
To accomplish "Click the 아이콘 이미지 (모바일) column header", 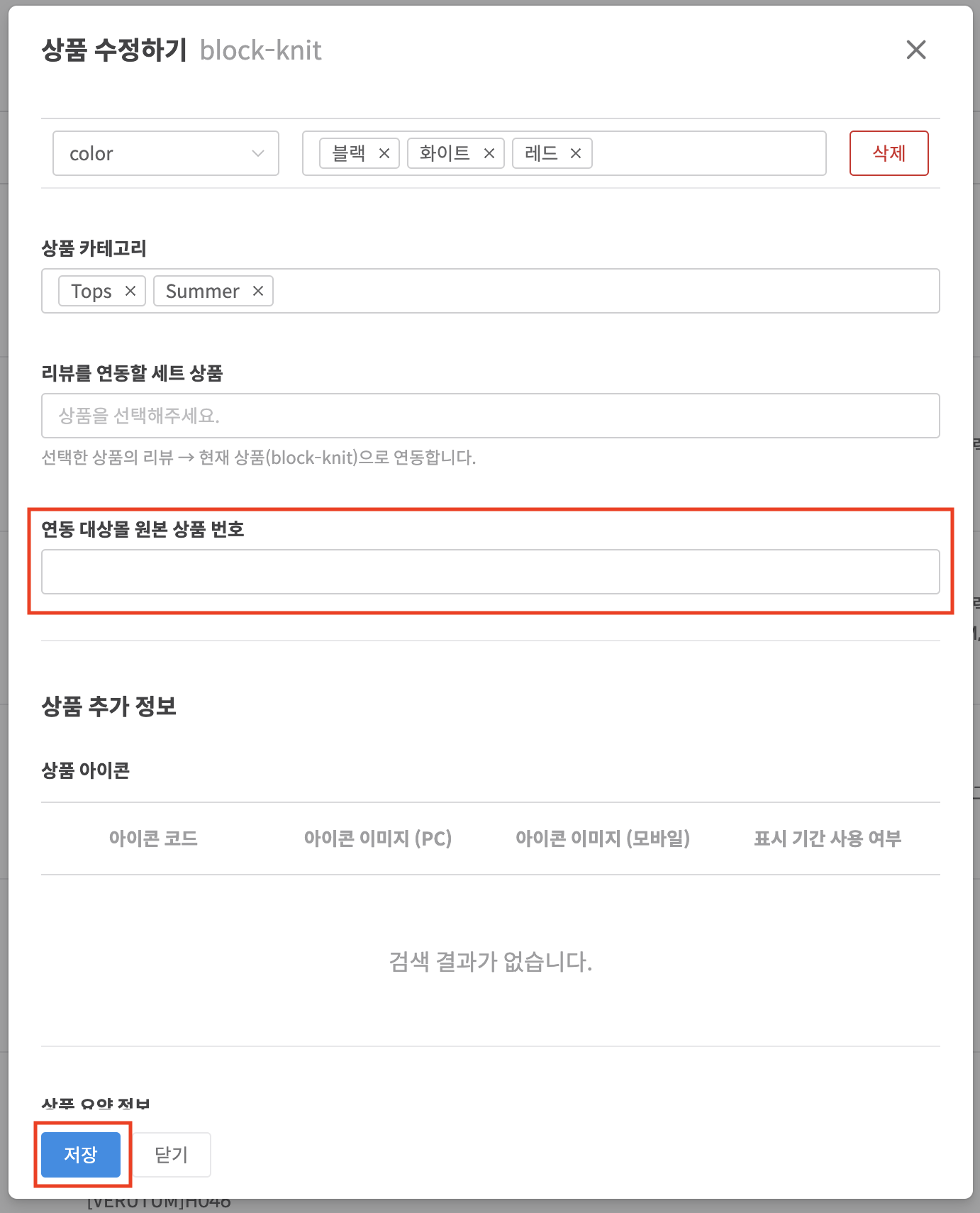I will click(602, 838).
